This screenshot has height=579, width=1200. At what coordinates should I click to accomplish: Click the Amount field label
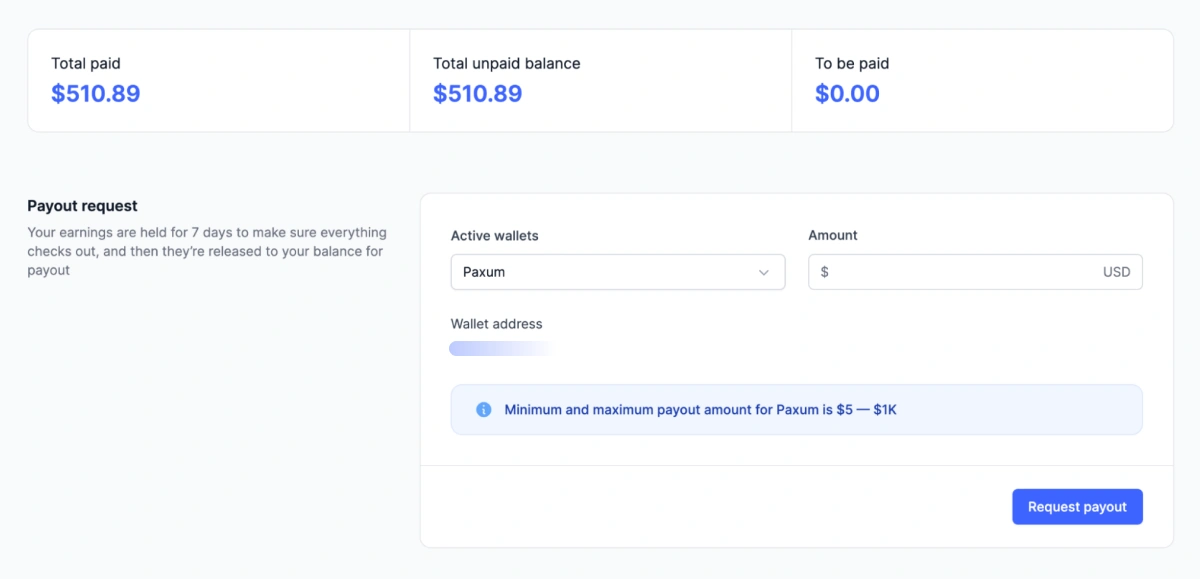[832, 235]
